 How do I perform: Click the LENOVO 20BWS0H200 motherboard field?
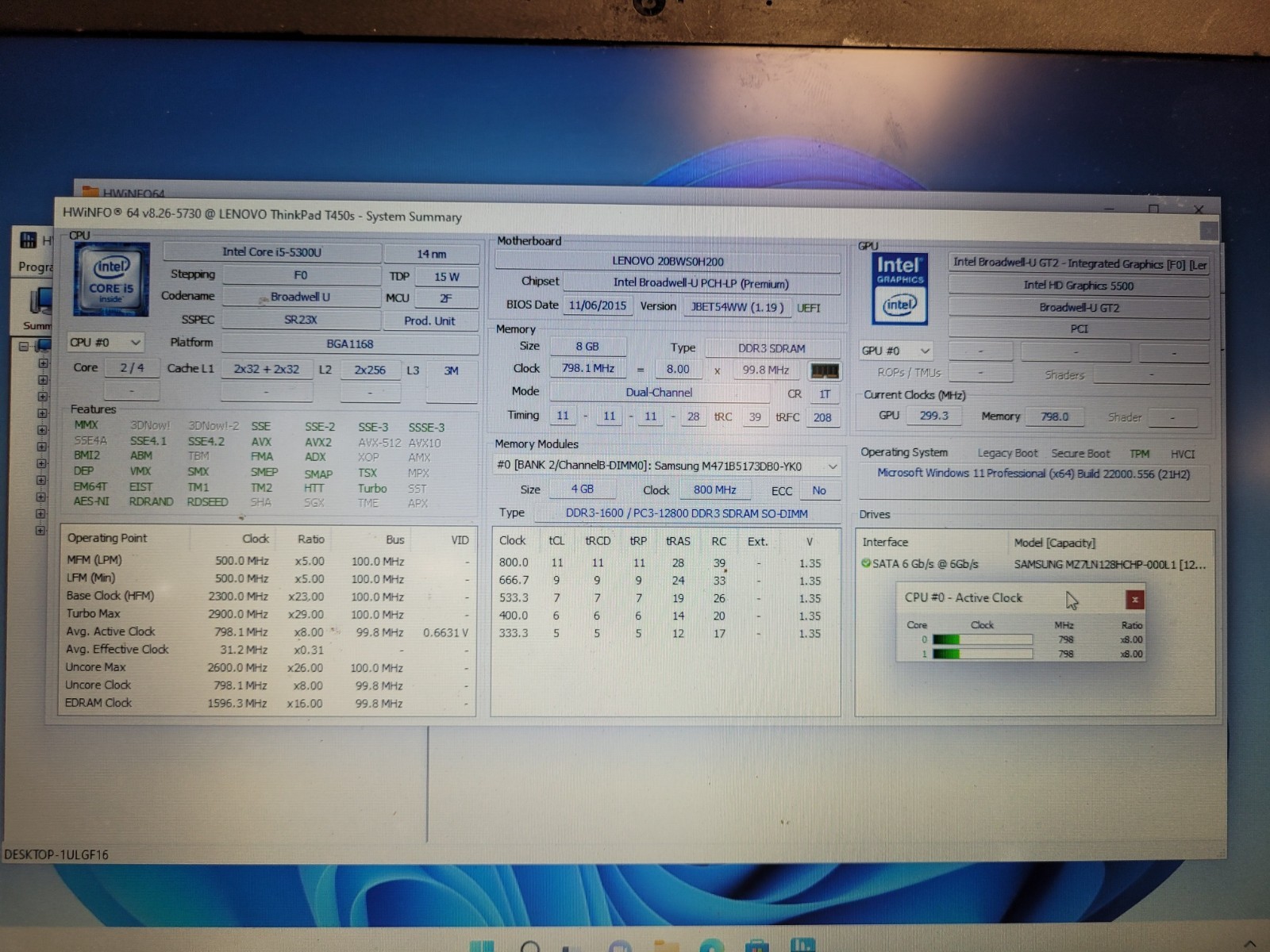[x=668, y=261]
